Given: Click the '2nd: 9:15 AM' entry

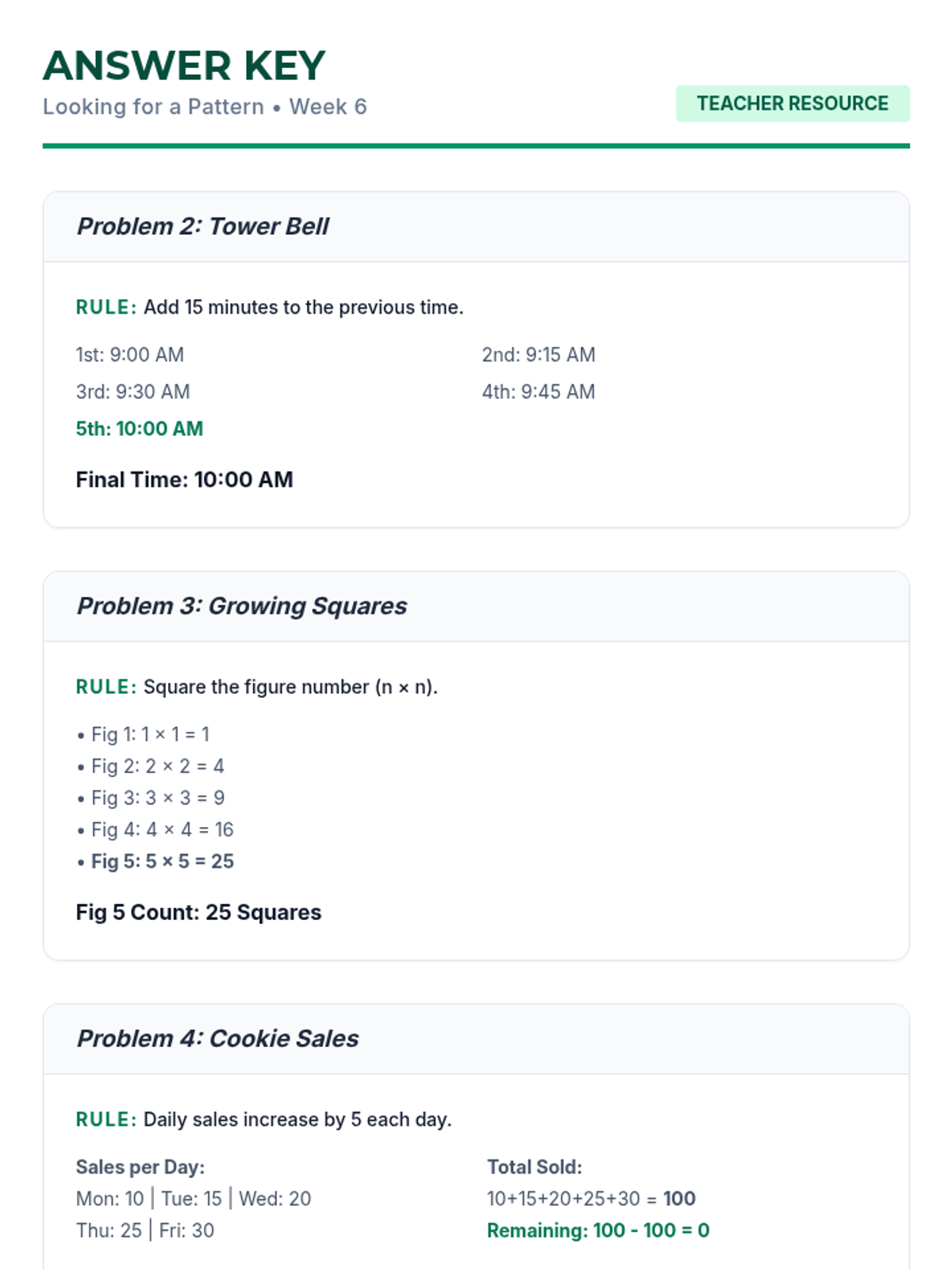Looking at the screenshot, I should pos(538,355).
